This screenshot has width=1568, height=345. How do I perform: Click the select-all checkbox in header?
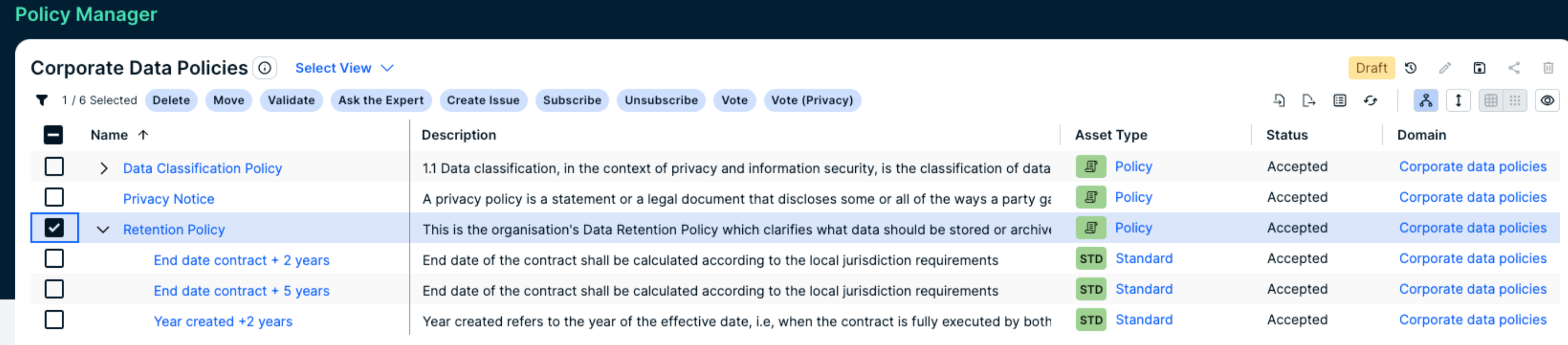point(54,134)
